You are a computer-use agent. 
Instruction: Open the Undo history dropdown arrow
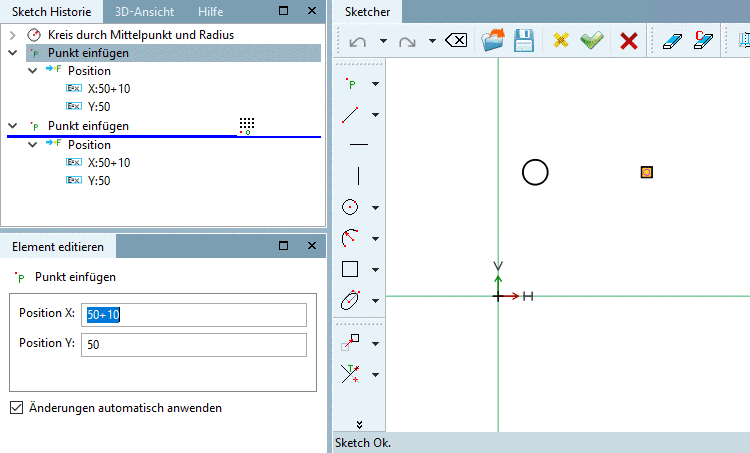click(383, 41)
